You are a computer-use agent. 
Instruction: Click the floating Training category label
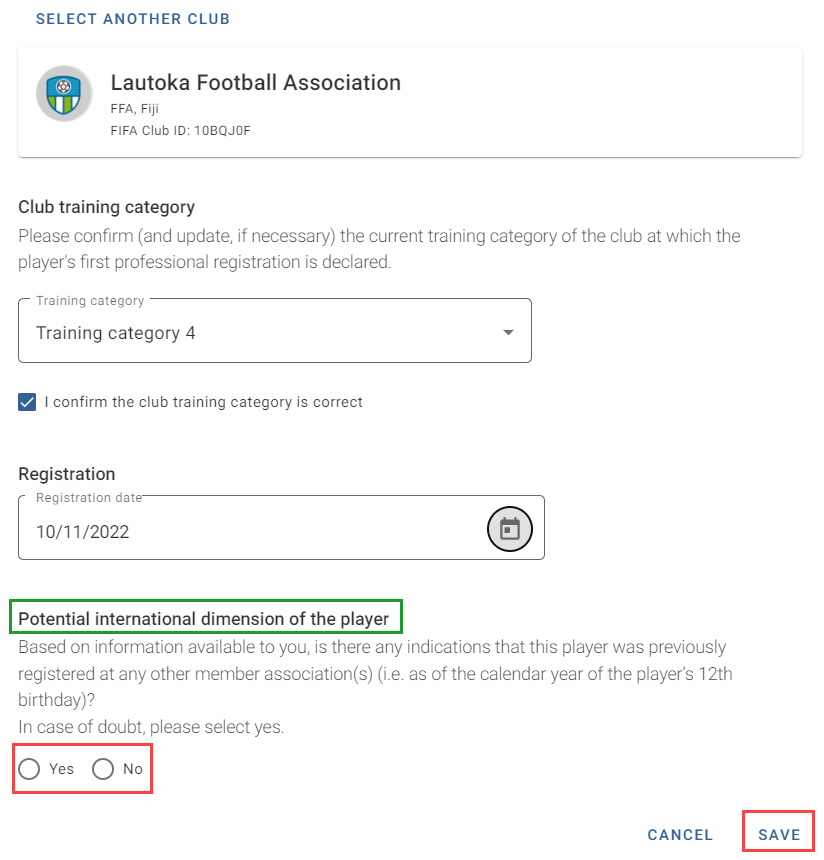90,301
